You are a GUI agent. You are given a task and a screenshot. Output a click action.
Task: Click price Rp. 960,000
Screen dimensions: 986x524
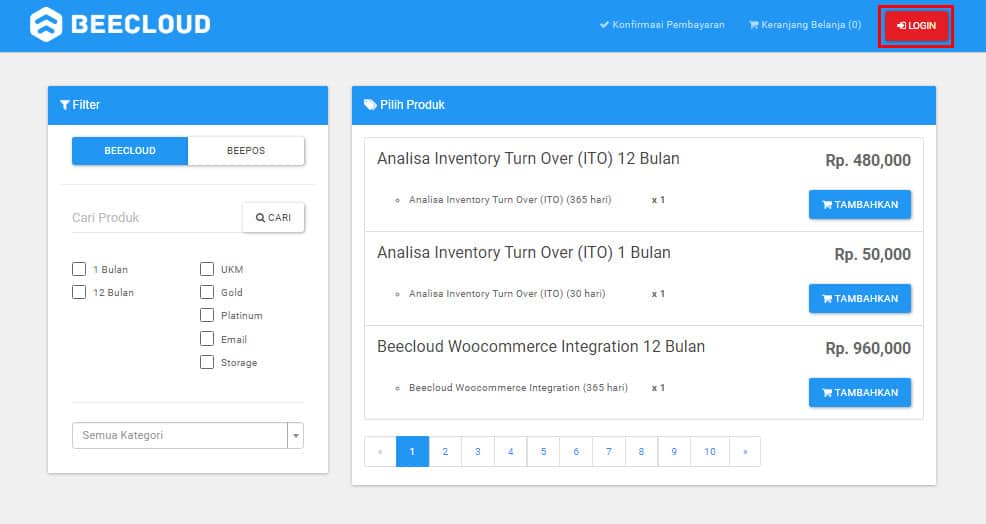(868, 348)
